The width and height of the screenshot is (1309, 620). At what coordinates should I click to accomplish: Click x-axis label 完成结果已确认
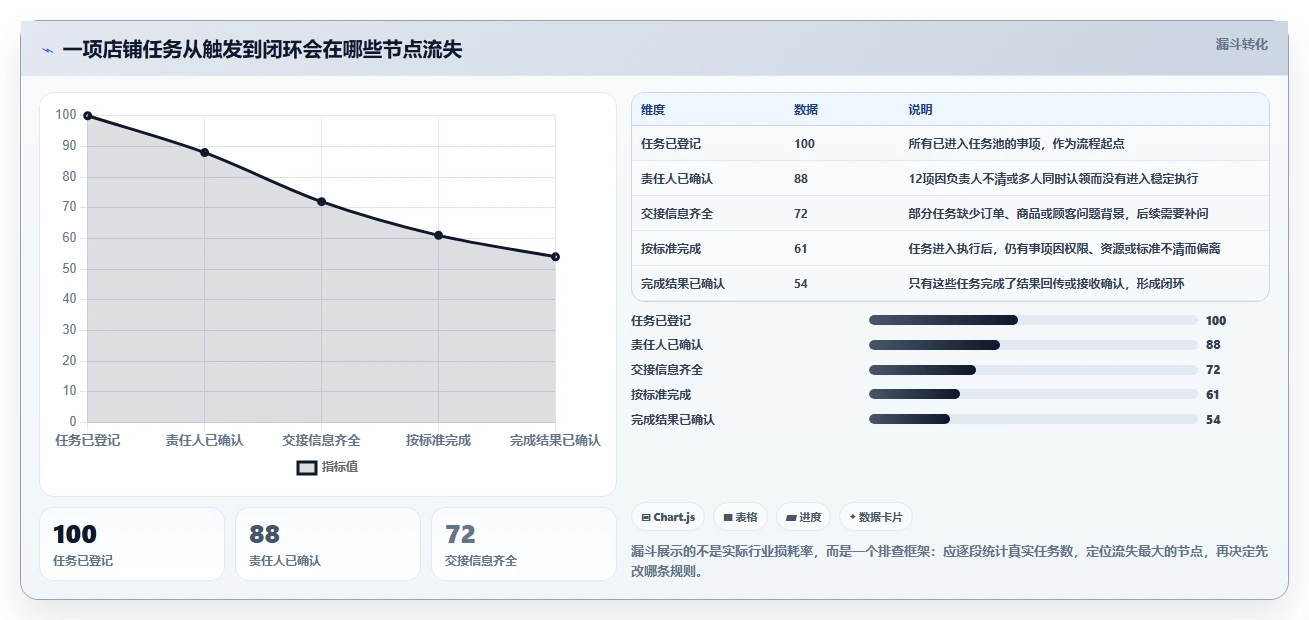555,440
